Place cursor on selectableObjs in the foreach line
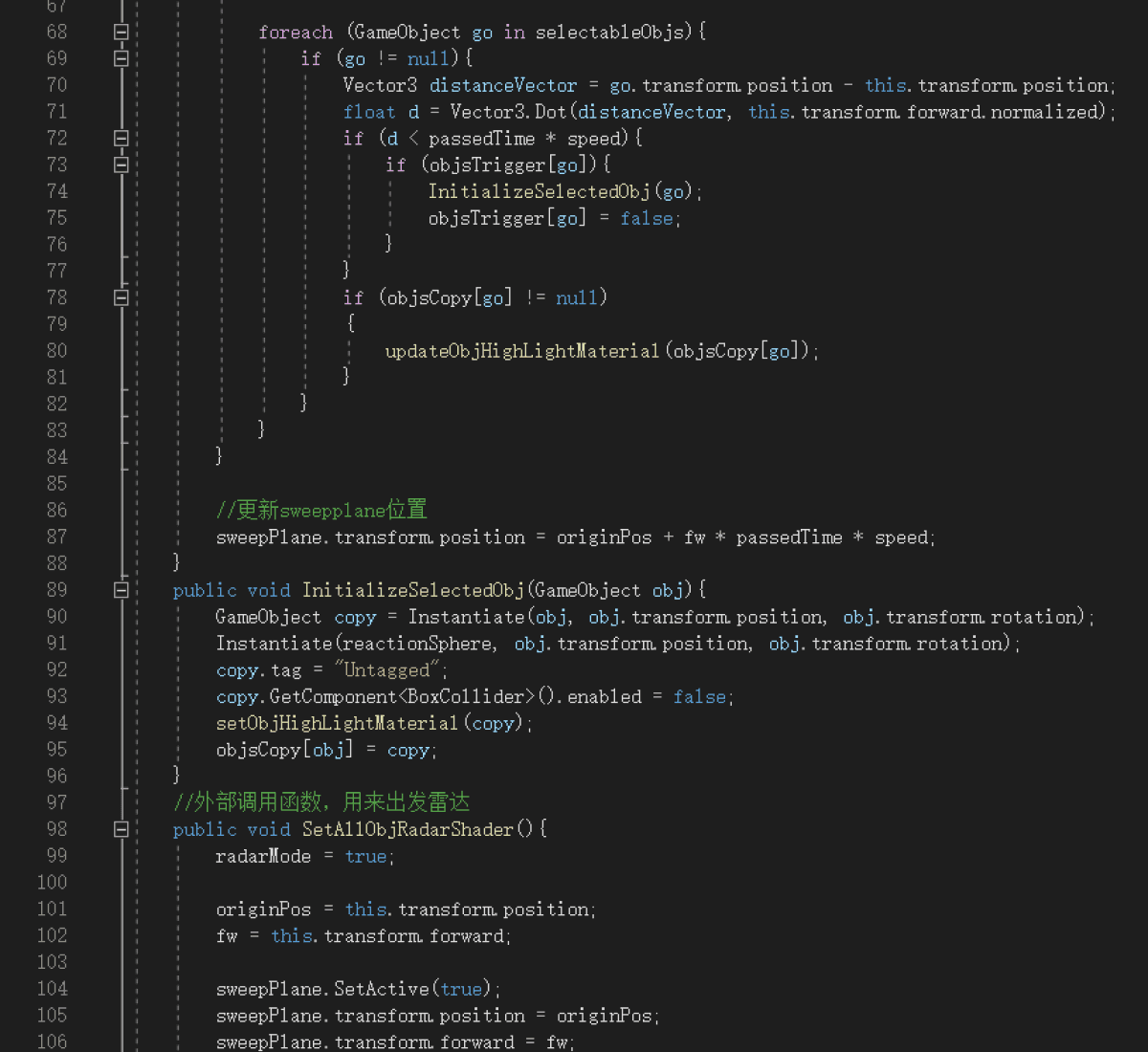Viewport: 1148px width, 1052px height. 610,33
